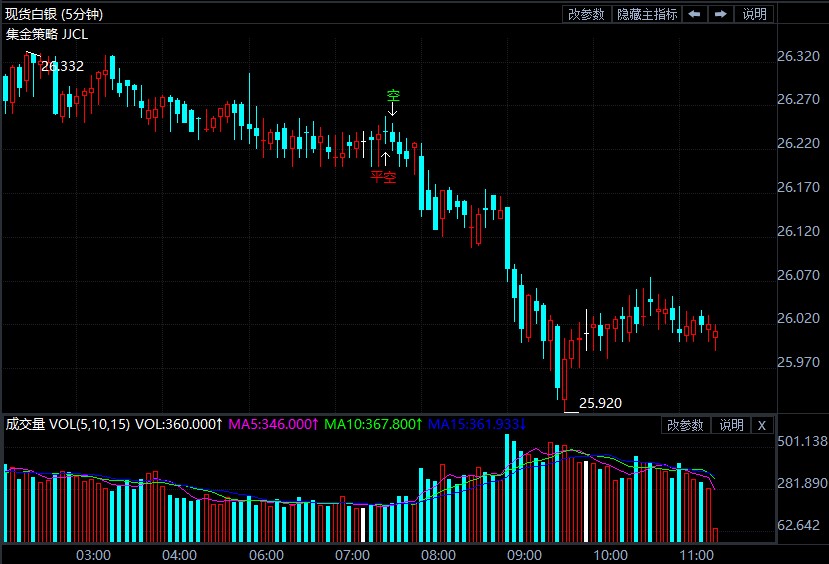Image resolution: width=829 pixels, height=564 pixels.
Task: Click the green 空 signal marker
Action: (393, 96)
